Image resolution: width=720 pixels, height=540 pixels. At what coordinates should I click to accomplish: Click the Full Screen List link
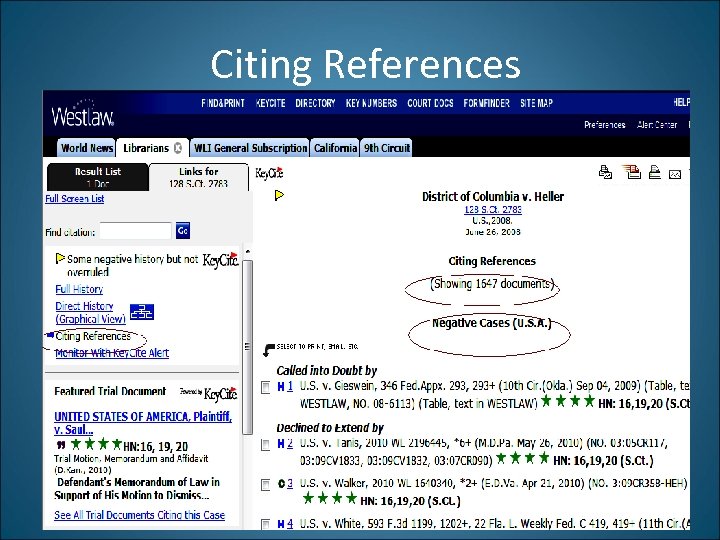coord(74,199)
